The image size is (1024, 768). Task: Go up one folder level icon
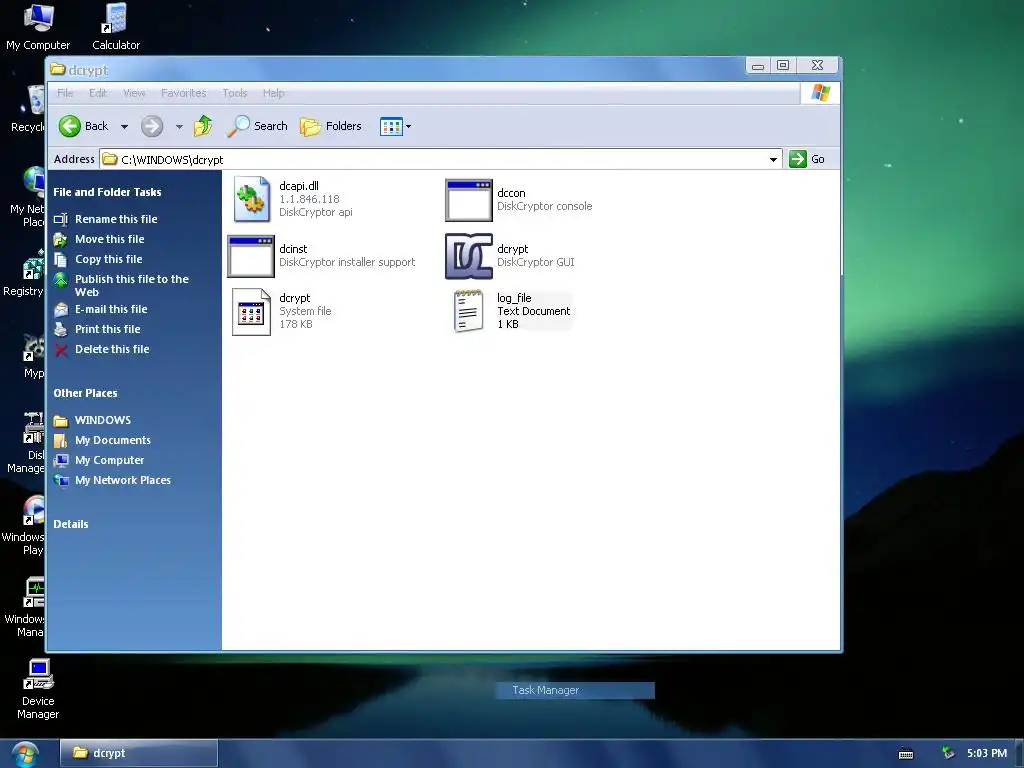[203, 125]
